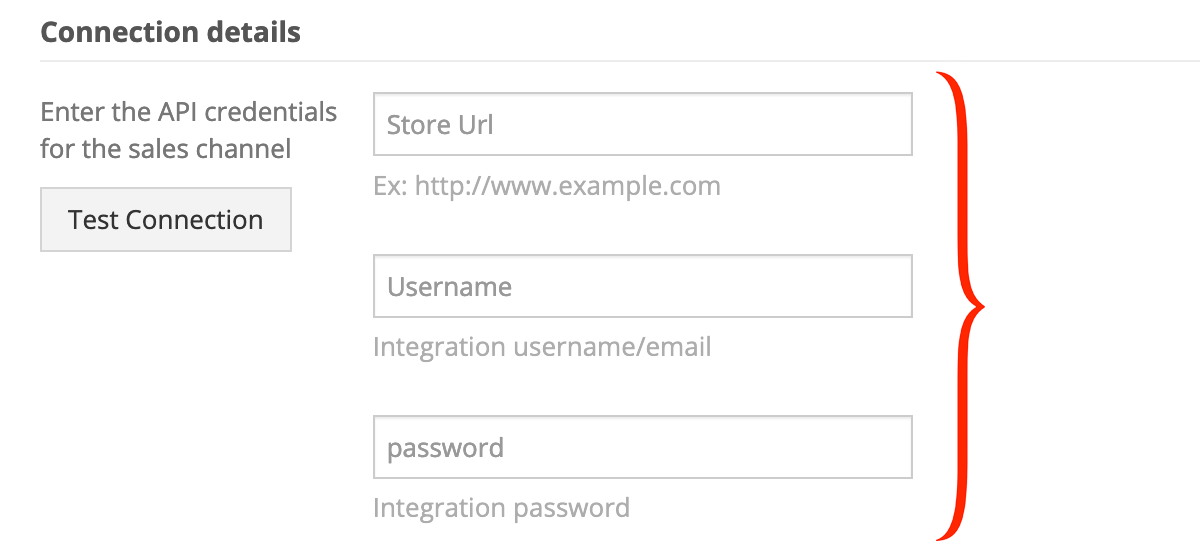This screenshot has height=552, width=1200.
Task: Click the Test Connection button
Action: [x=166, y=219]
